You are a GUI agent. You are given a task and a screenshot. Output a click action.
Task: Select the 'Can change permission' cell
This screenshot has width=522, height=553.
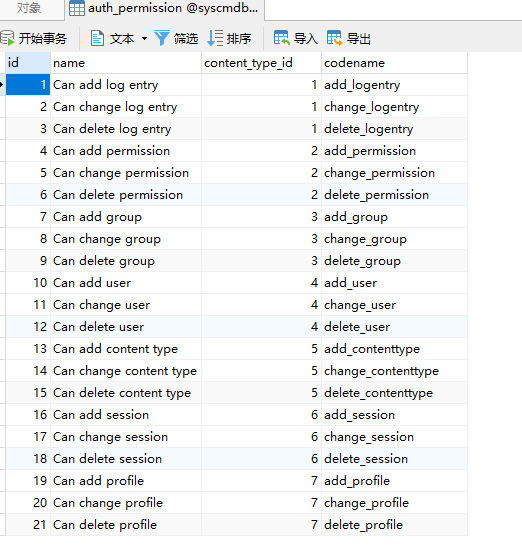point(126,173)
